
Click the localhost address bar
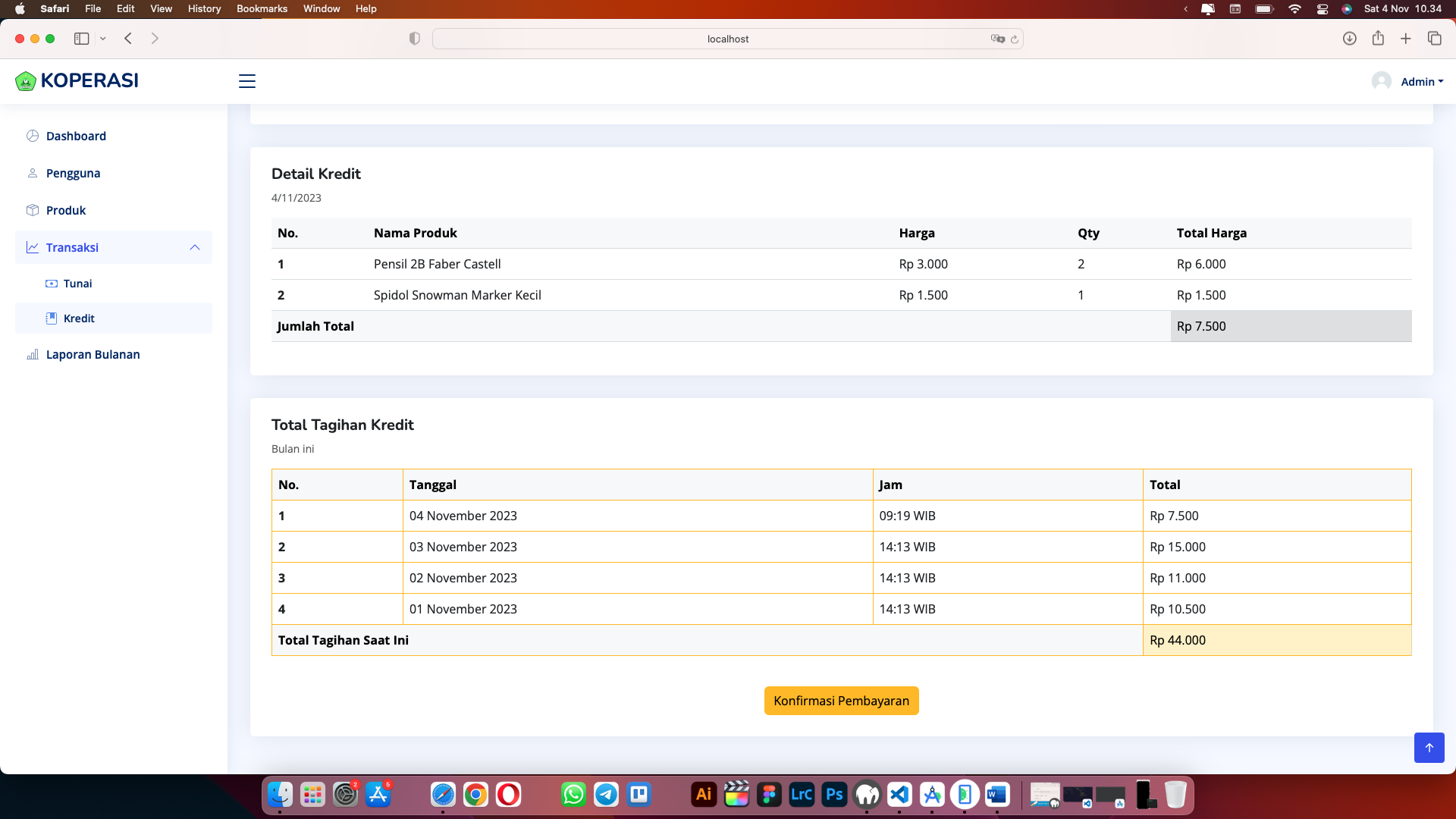point(727,39)
